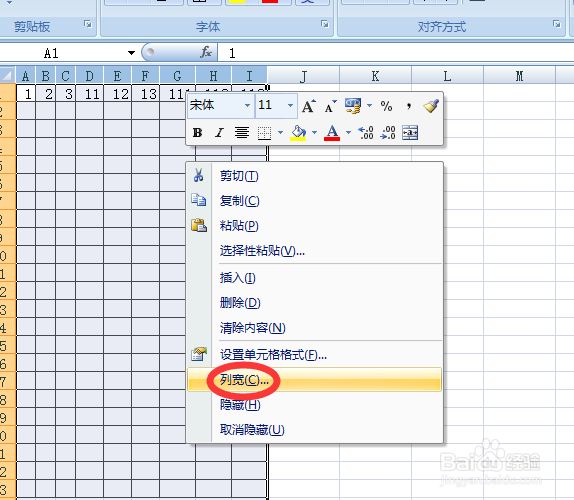
Task: Apply red font color A icon
Action: 332,133
